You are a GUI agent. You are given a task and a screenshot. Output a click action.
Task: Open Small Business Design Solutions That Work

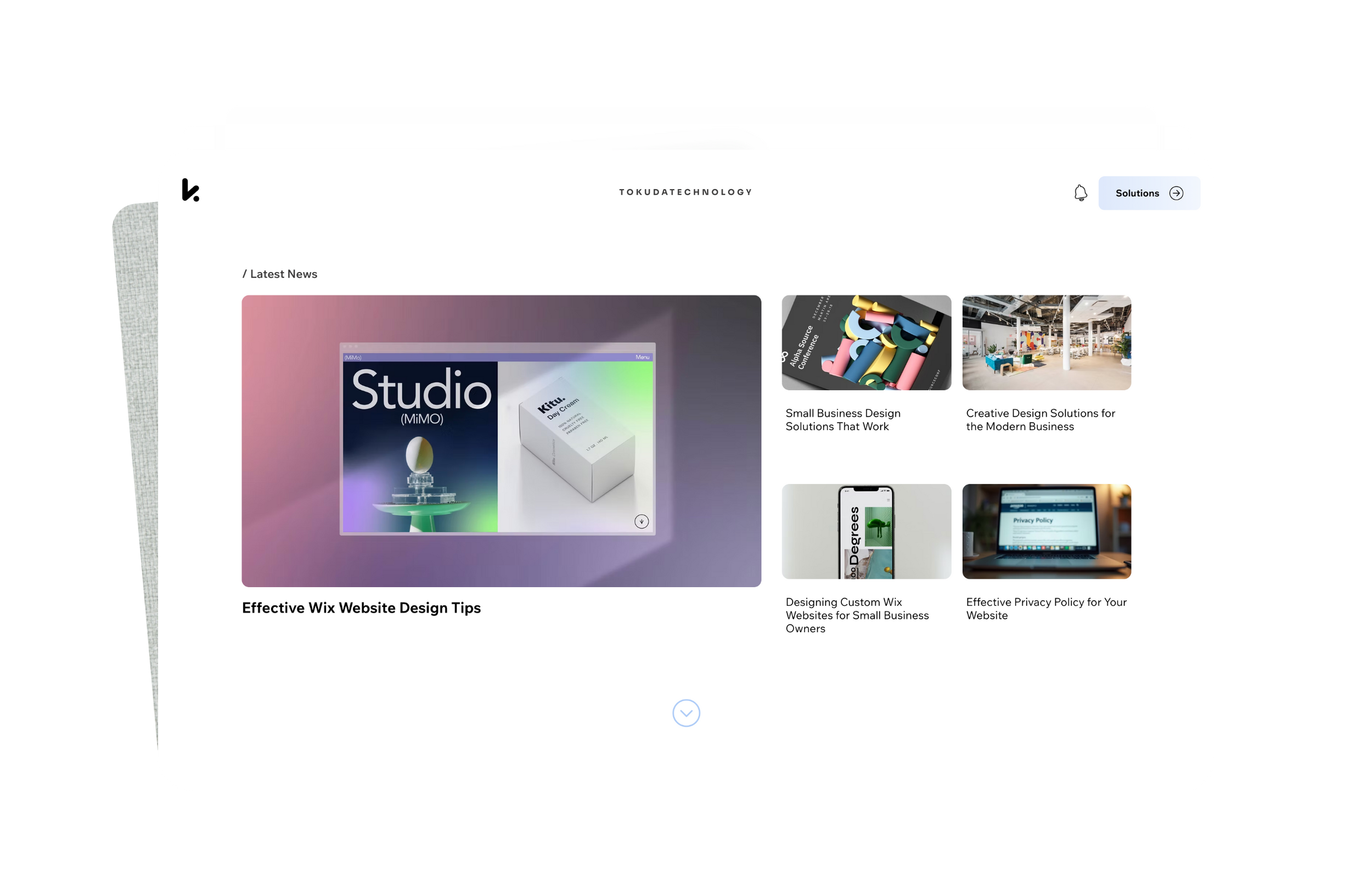click(x=842, y=420)
